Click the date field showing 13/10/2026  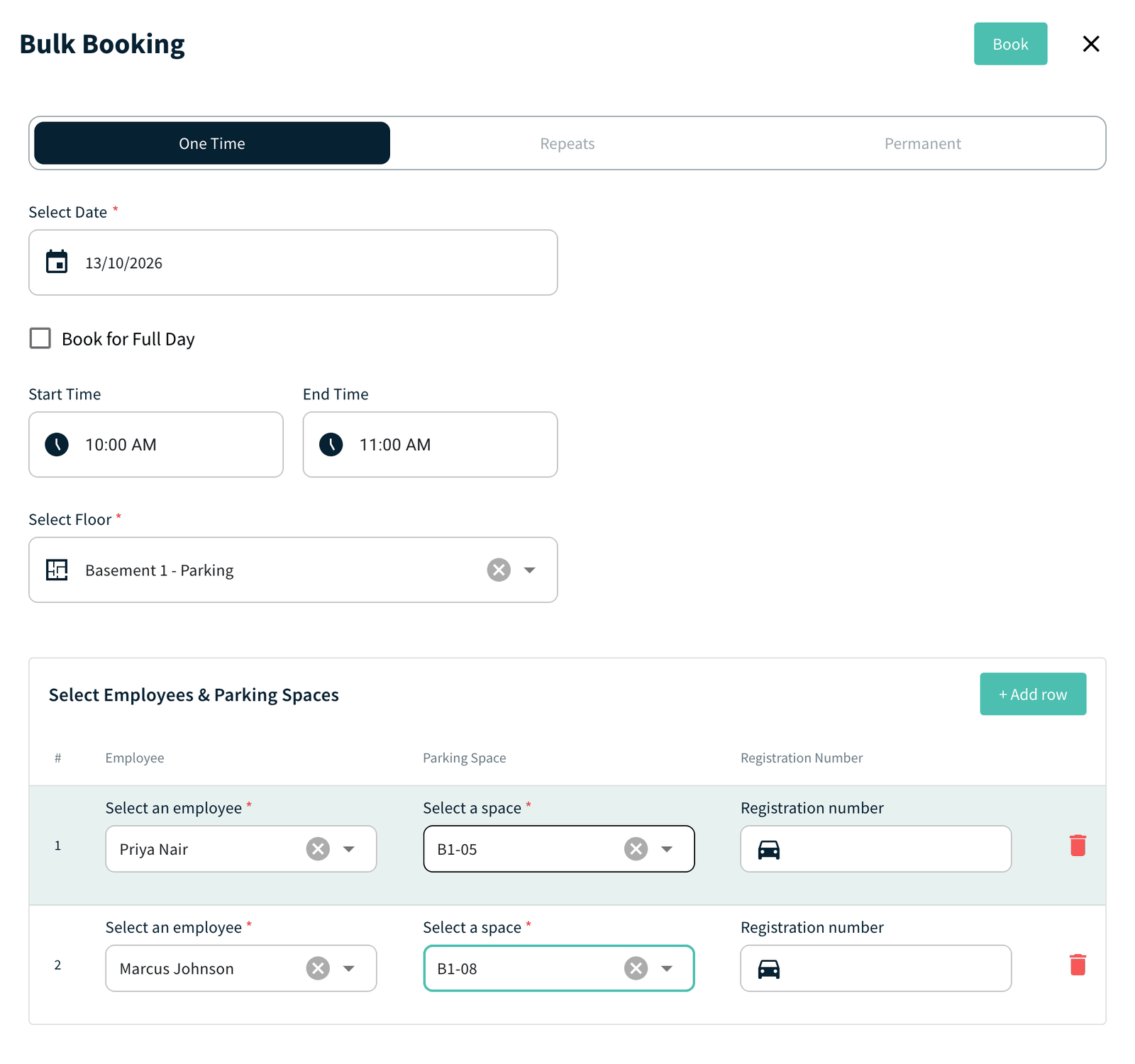pyautogui.click(x=293, y=262)
